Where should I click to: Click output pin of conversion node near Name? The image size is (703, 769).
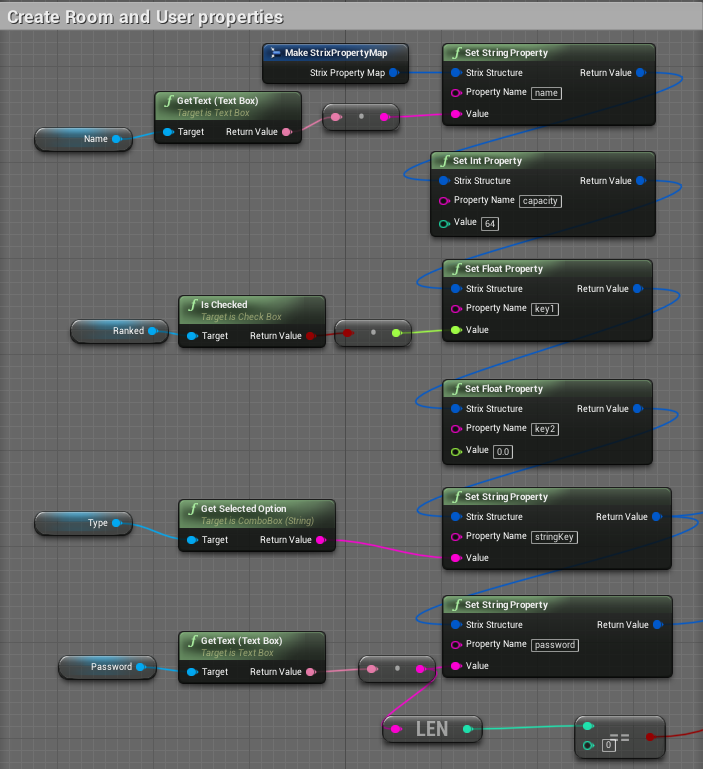pos(385,117)
